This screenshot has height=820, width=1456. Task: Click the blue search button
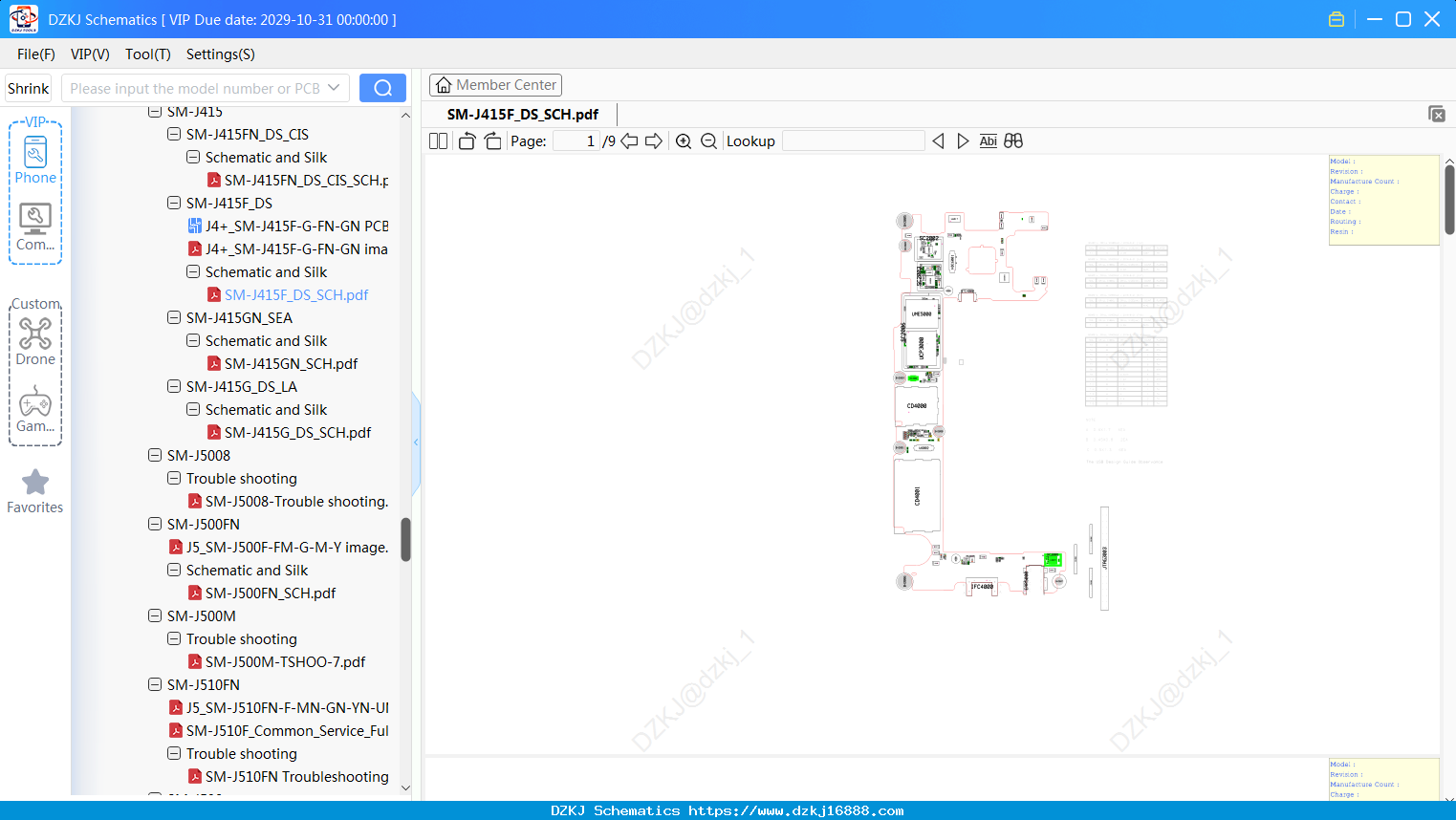pyautogui.click(x=382, y=88)
